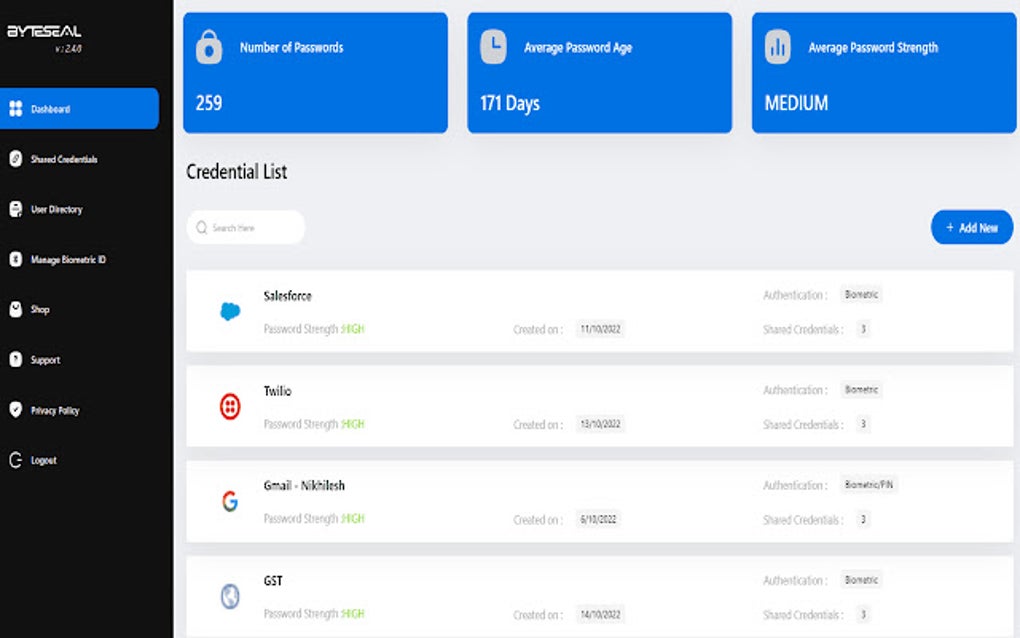Click the Logout label

44,460
